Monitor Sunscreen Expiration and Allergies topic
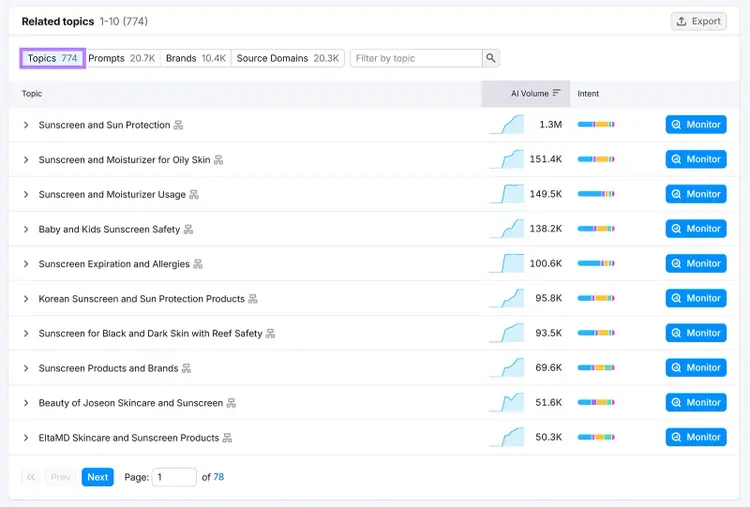 696,264
